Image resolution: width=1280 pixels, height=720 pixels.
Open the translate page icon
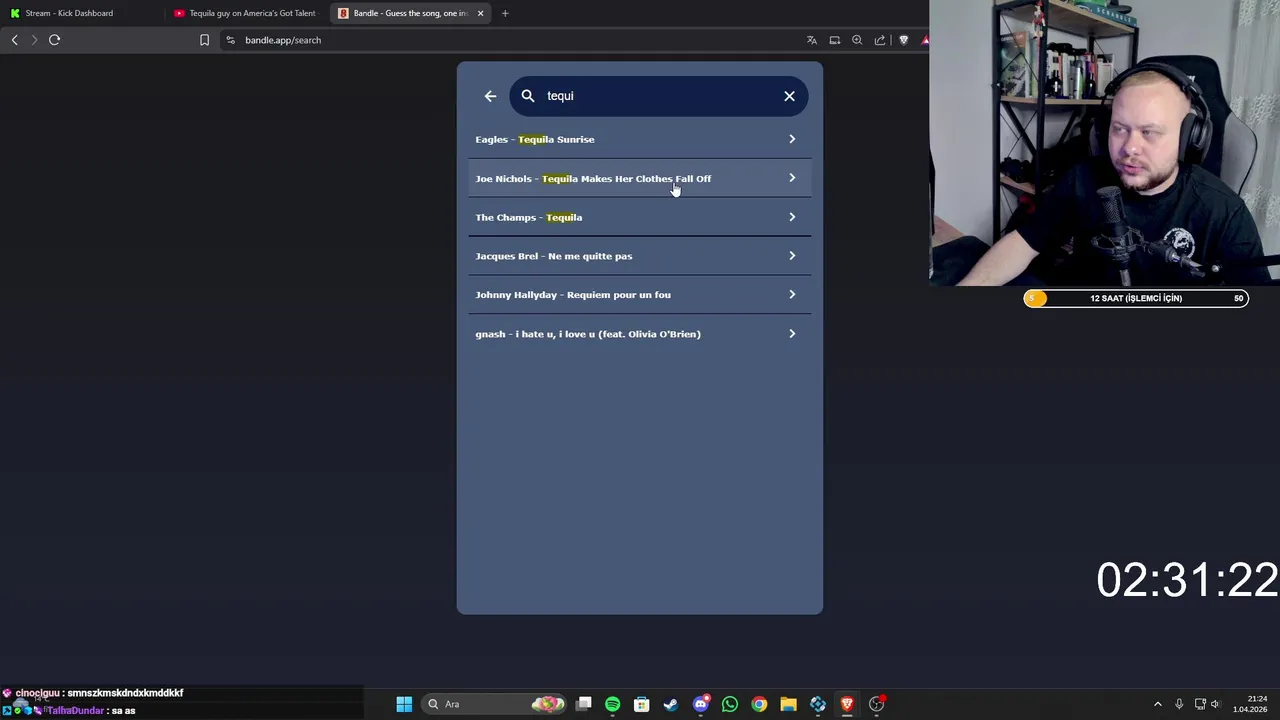point(812,40)
